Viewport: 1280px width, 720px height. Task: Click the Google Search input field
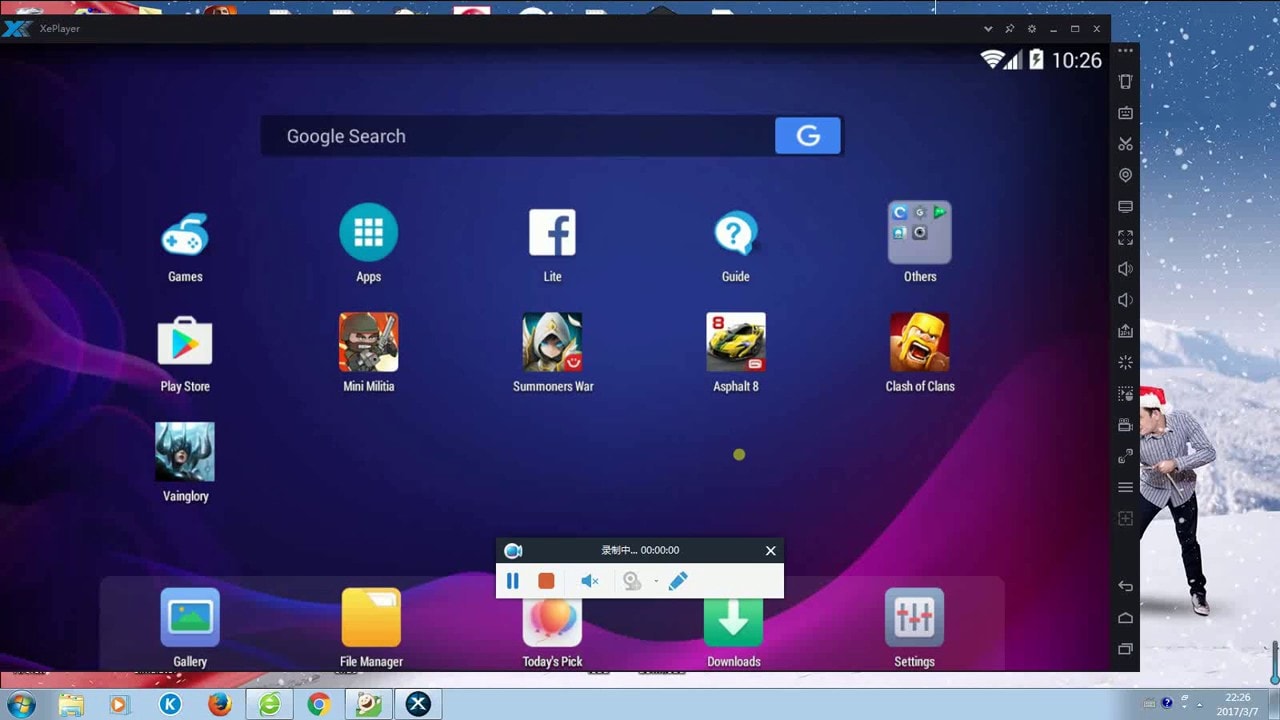(x=518, y=136)
